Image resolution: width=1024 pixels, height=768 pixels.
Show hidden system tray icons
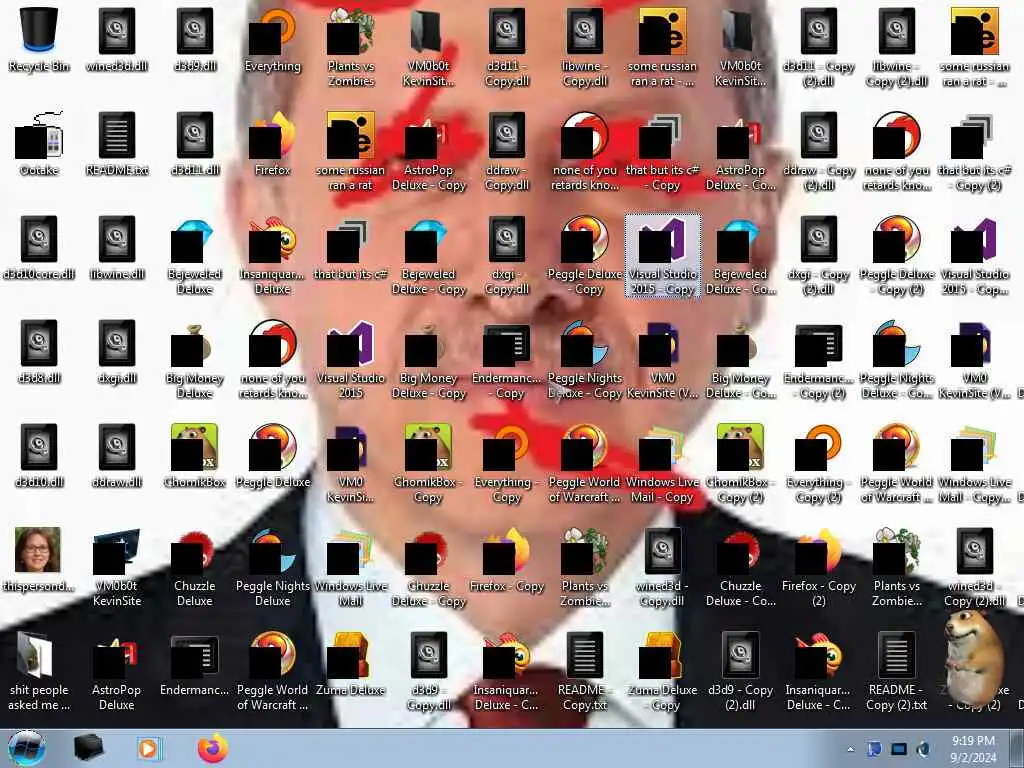[850, 750]
